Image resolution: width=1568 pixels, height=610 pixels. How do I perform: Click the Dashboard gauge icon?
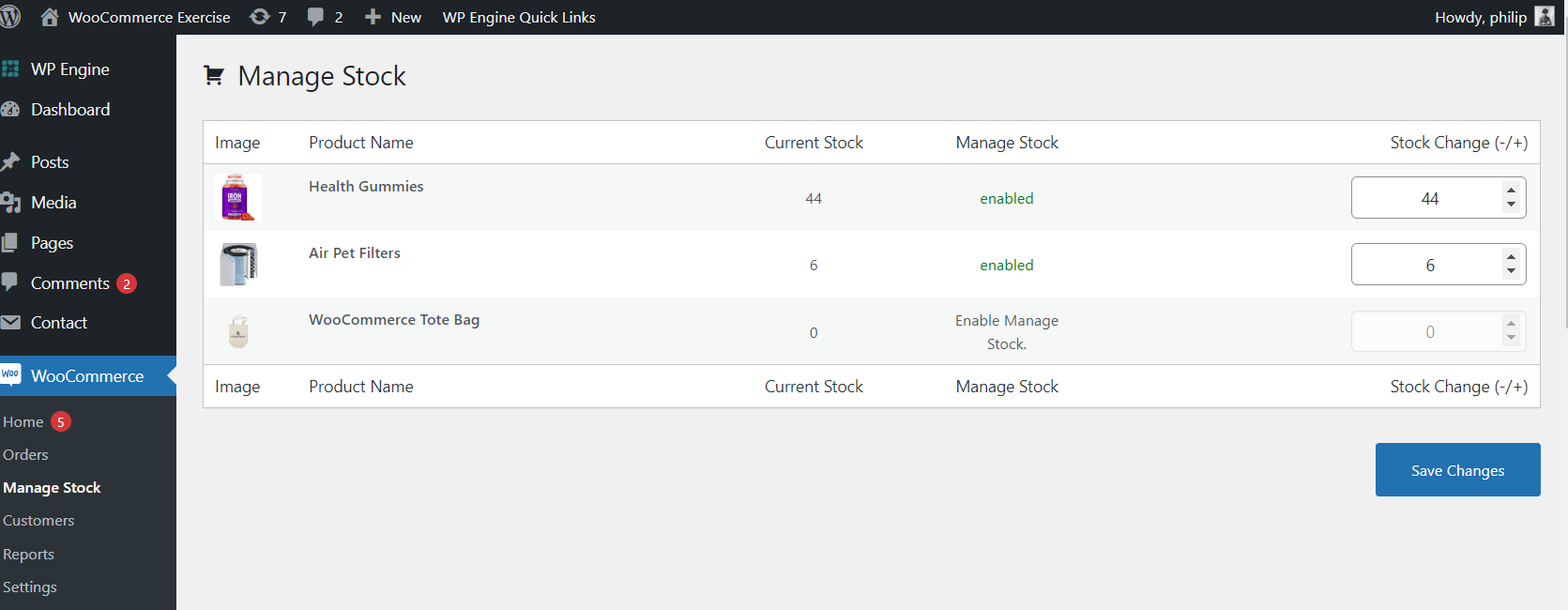[10, 109]
